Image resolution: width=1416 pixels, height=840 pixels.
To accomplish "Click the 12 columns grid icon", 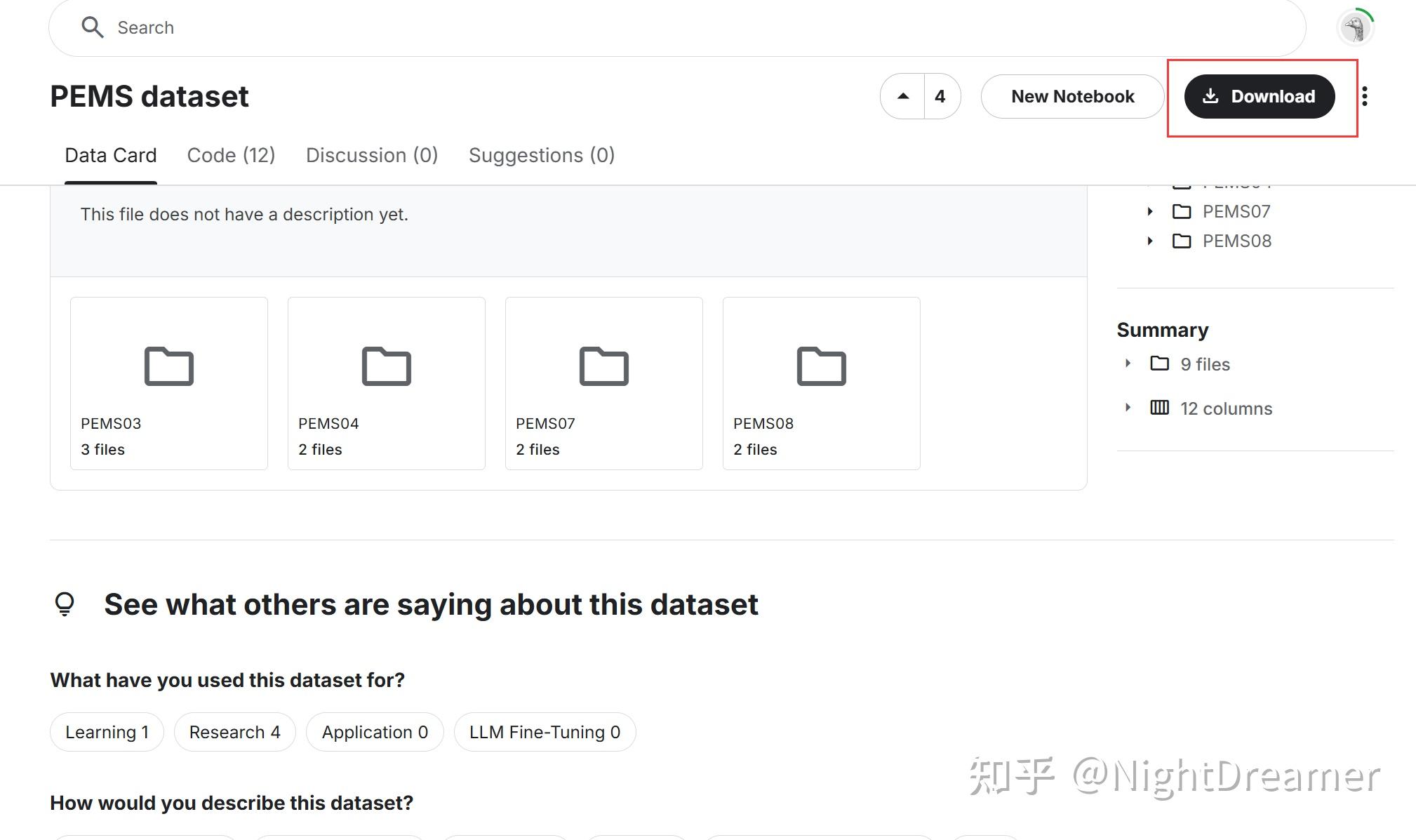I will coord(1159,408).
